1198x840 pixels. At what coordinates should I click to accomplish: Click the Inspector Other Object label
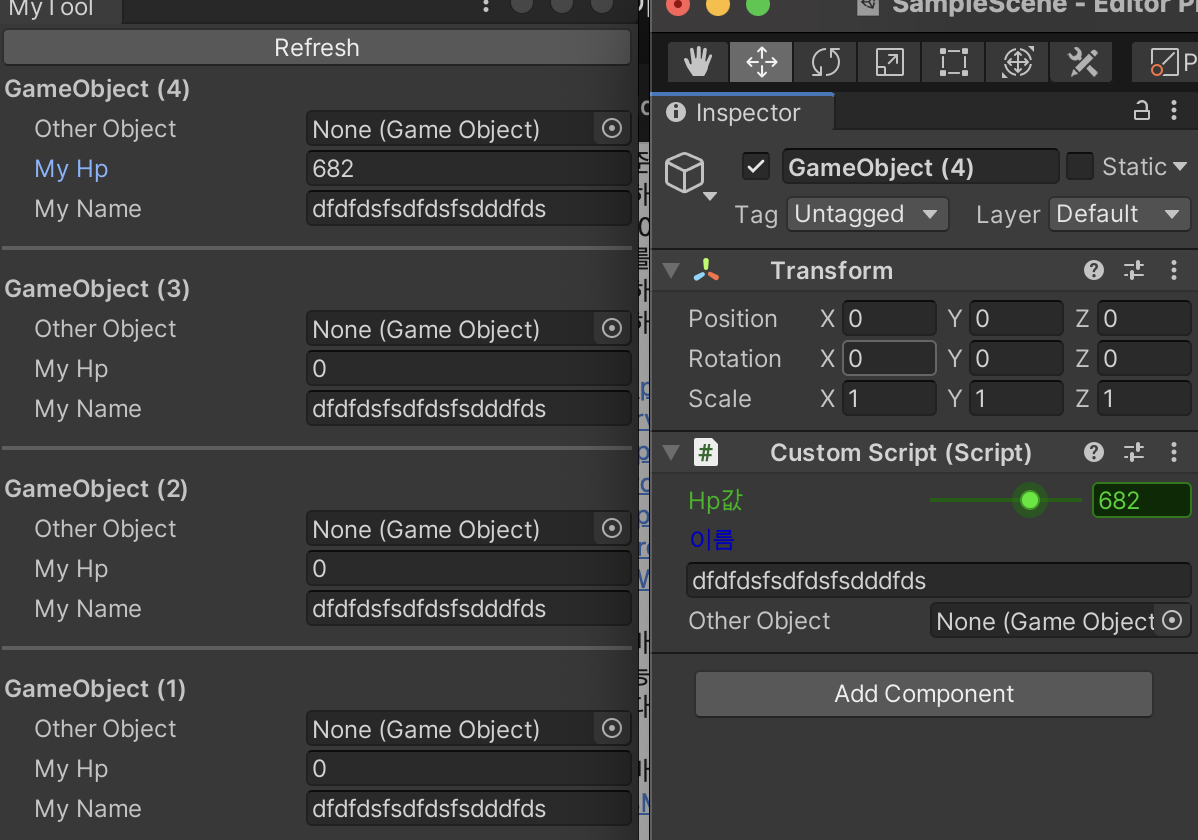[x=759, y=621]
